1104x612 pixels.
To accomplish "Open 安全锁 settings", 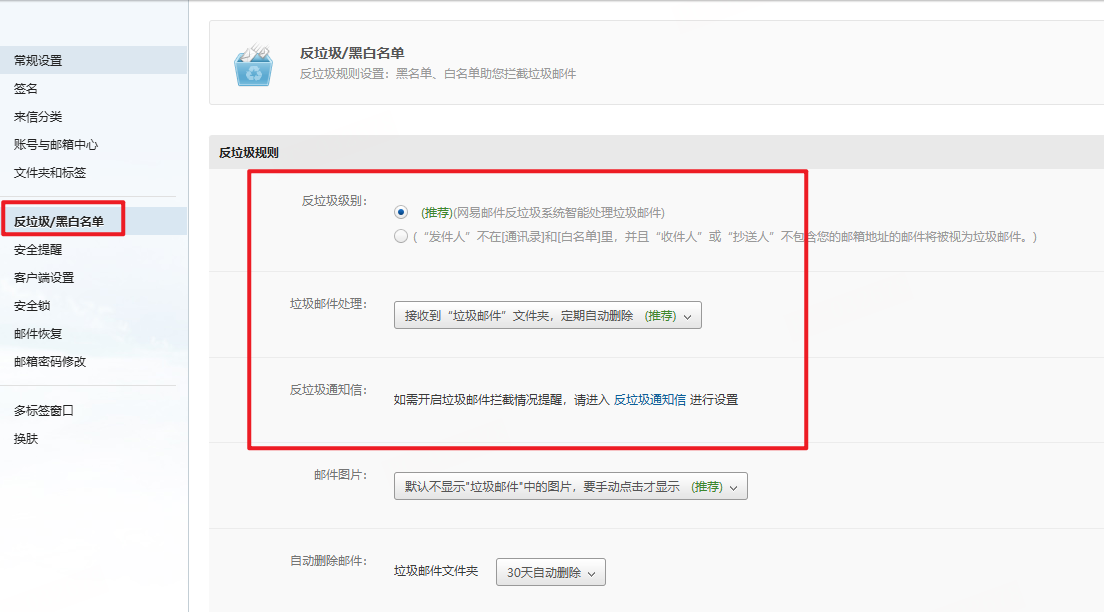I will [x=32, y=306].
